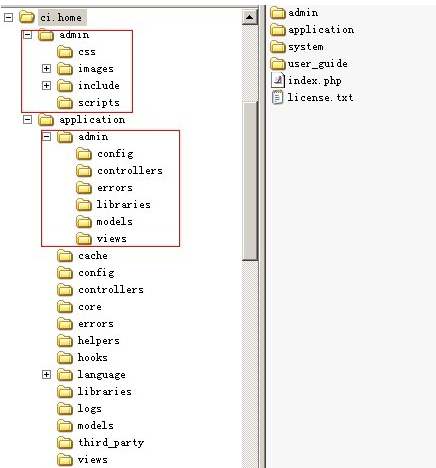Select the logs folder in tree
Image resolution: width=436 pixels, height=468 pixels.
click(x=79, y=409)
